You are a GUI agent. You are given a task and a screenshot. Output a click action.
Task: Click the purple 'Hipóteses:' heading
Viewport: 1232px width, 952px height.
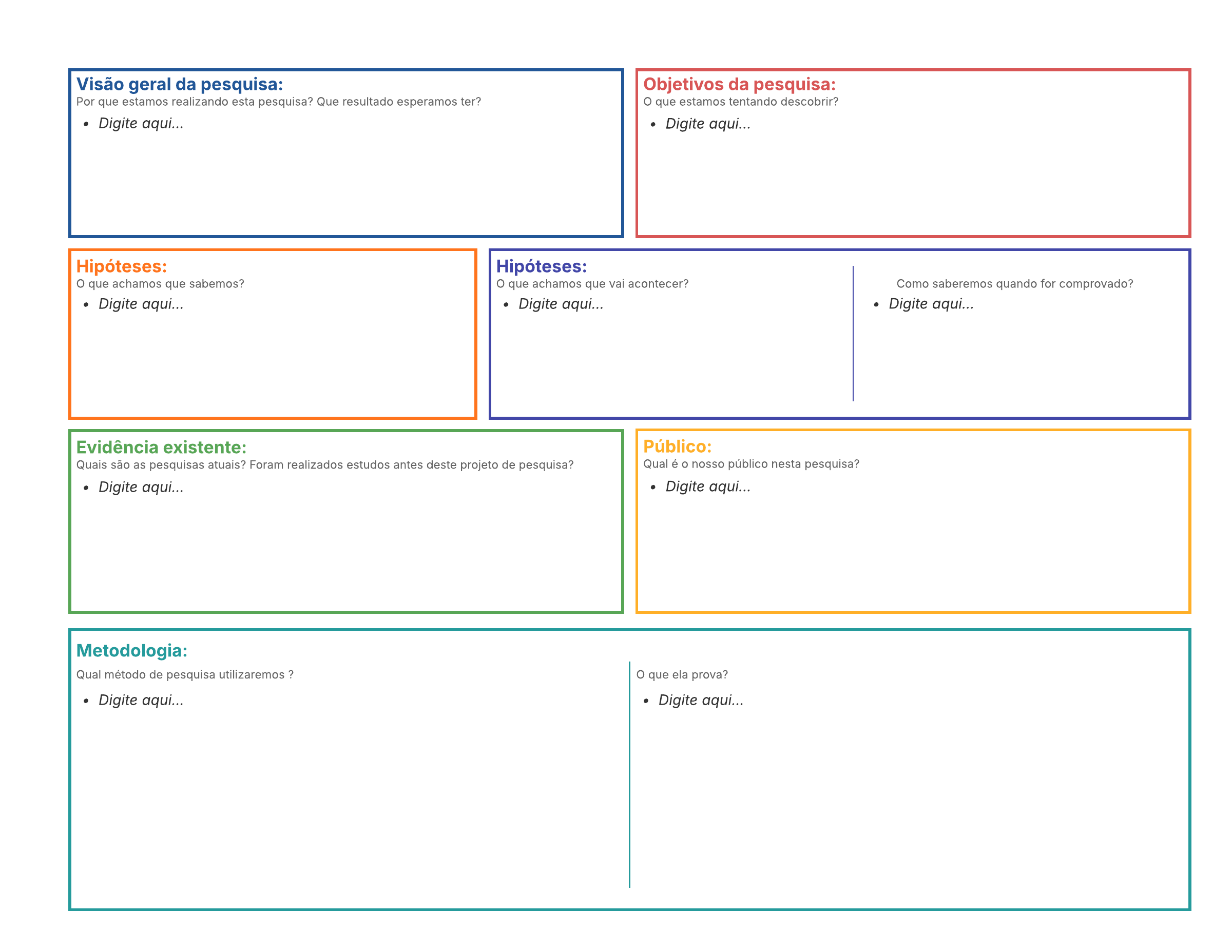coord(541,266)
